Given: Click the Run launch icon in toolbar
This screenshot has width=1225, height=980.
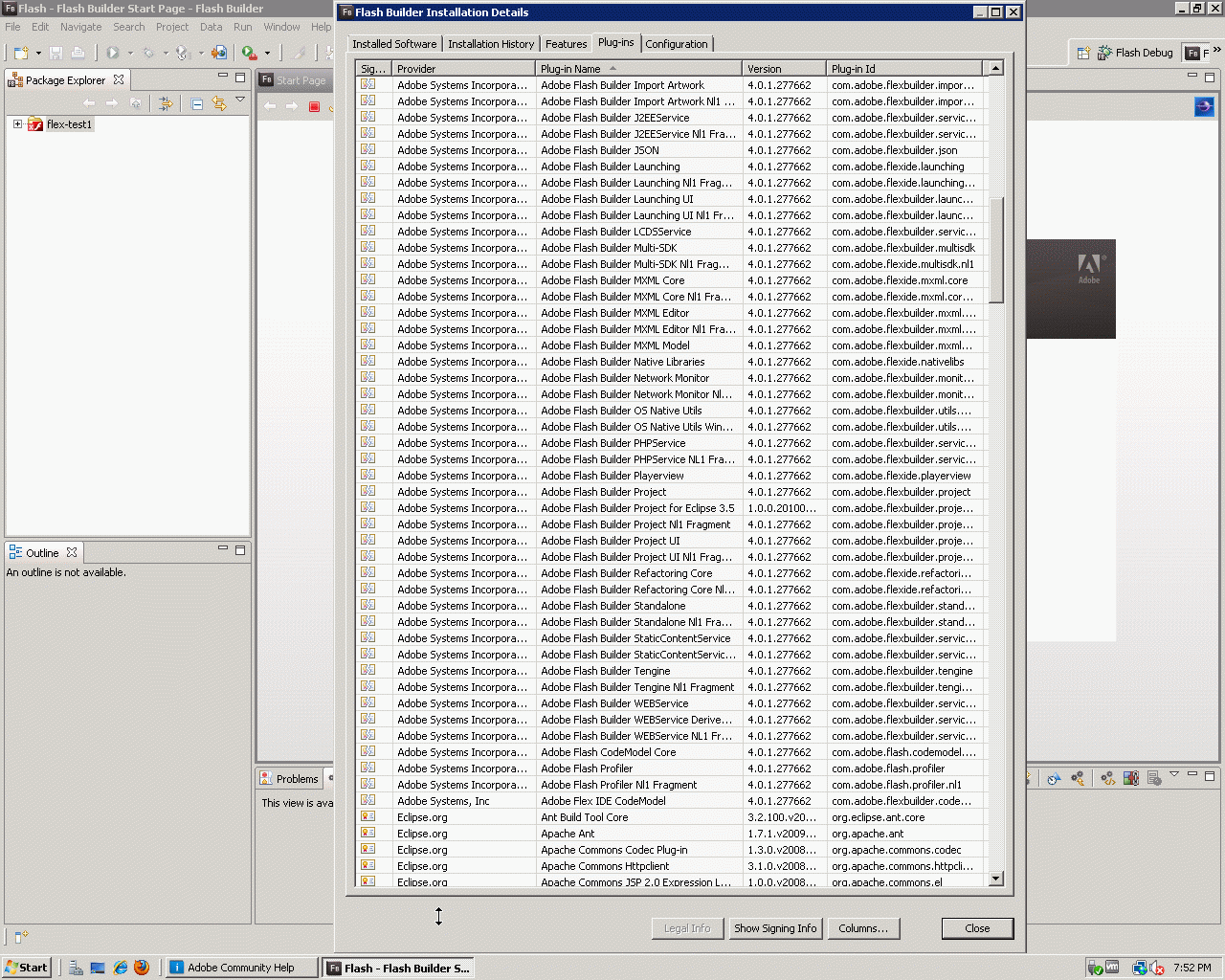Looking at the screenshot, I should coord(113,53).
